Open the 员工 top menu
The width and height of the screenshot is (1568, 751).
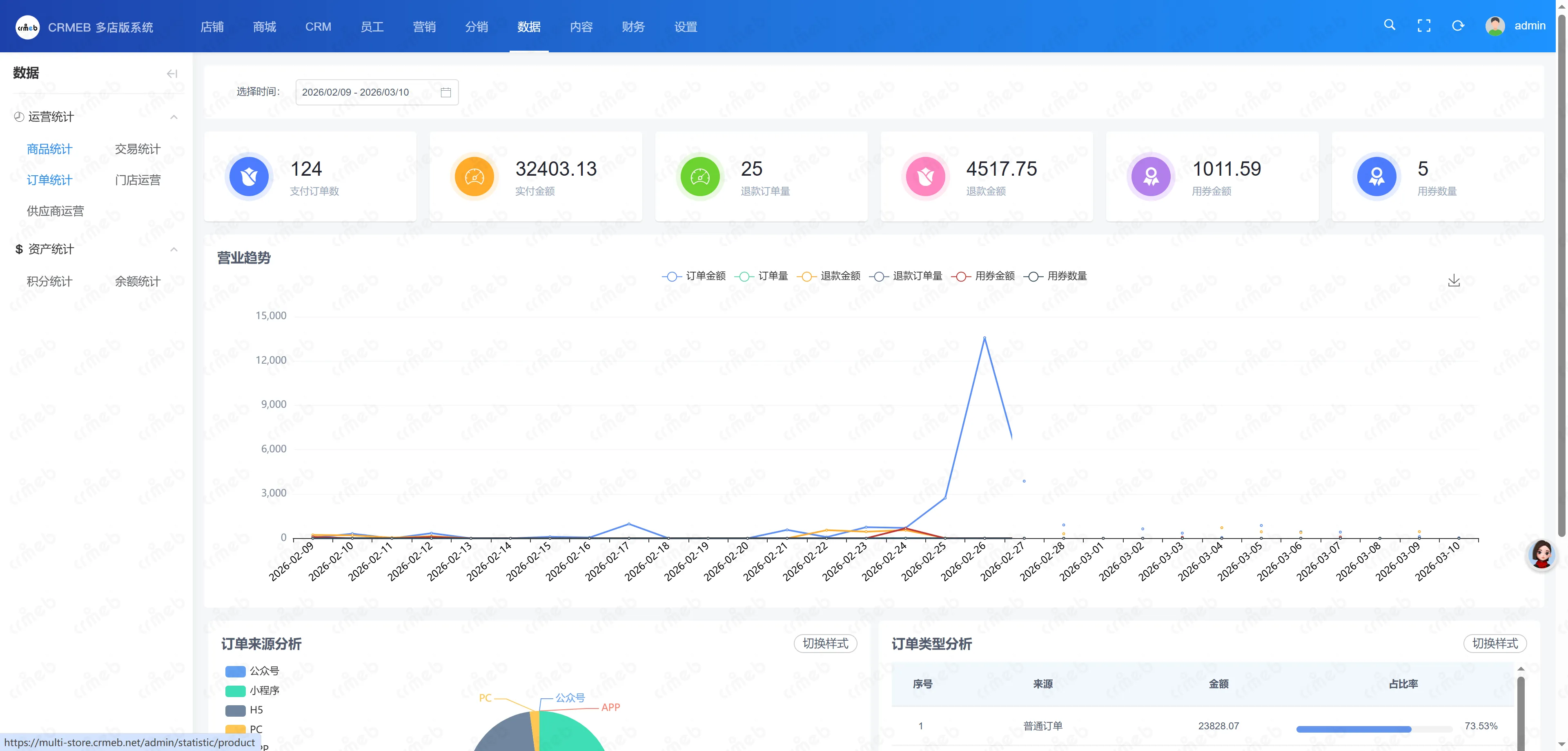coord(372,27)
